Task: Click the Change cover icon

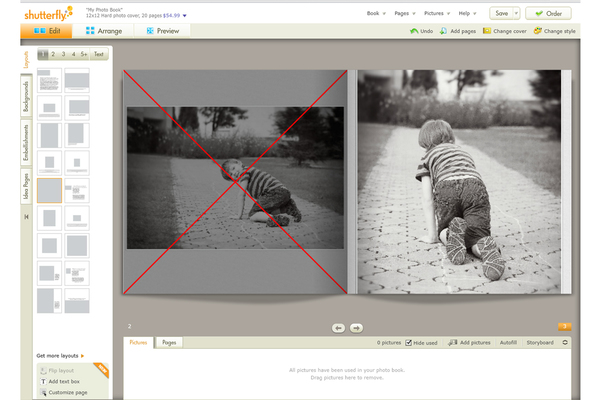Action: coord(487,31)
